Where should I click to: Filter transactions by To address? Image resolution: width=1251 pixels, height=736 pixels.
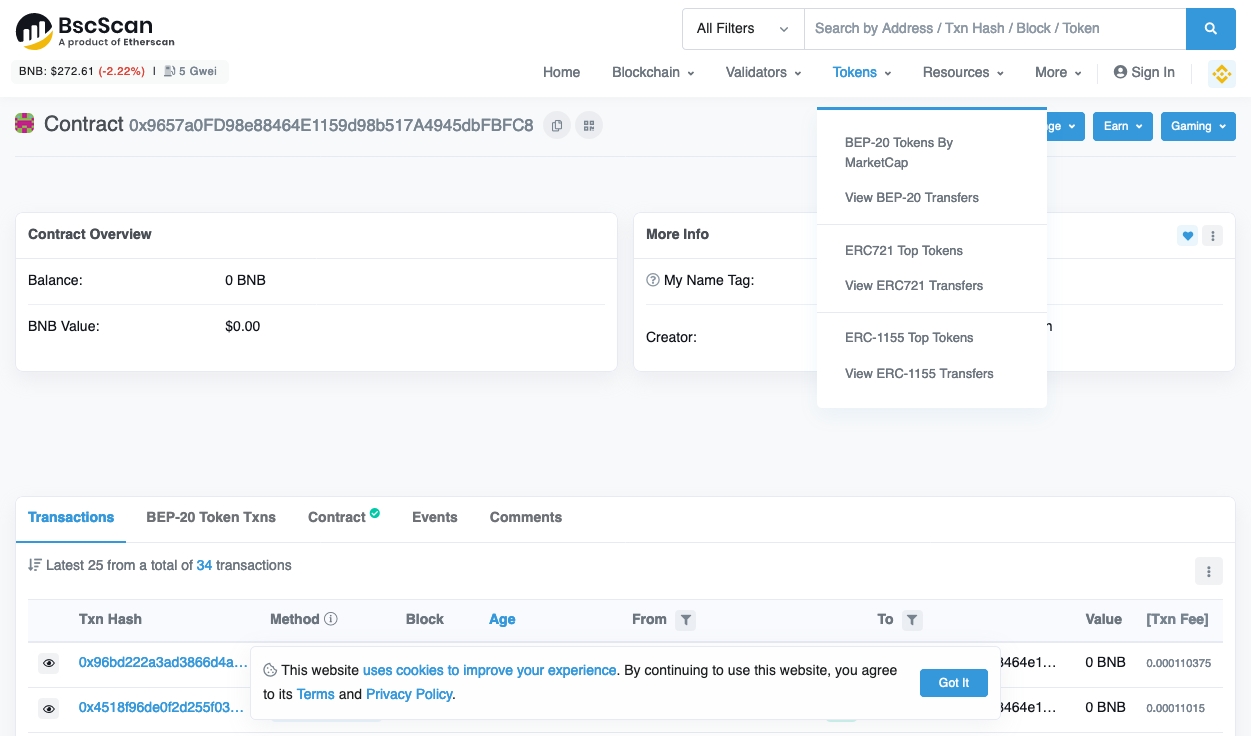click(x=911, y=620)
